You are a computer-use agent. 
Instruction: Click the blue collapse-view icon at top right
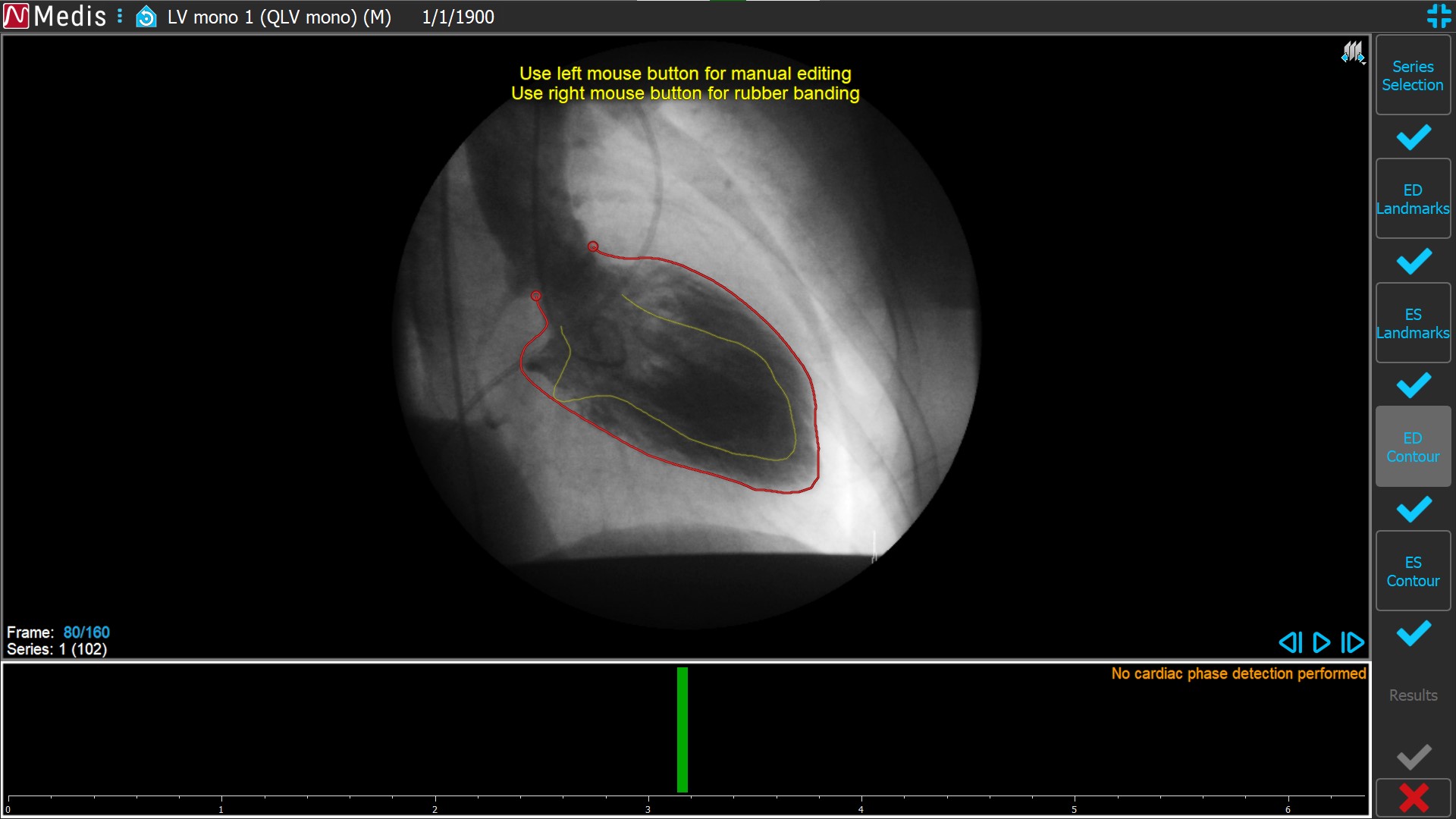click(x=1438, y=16)
